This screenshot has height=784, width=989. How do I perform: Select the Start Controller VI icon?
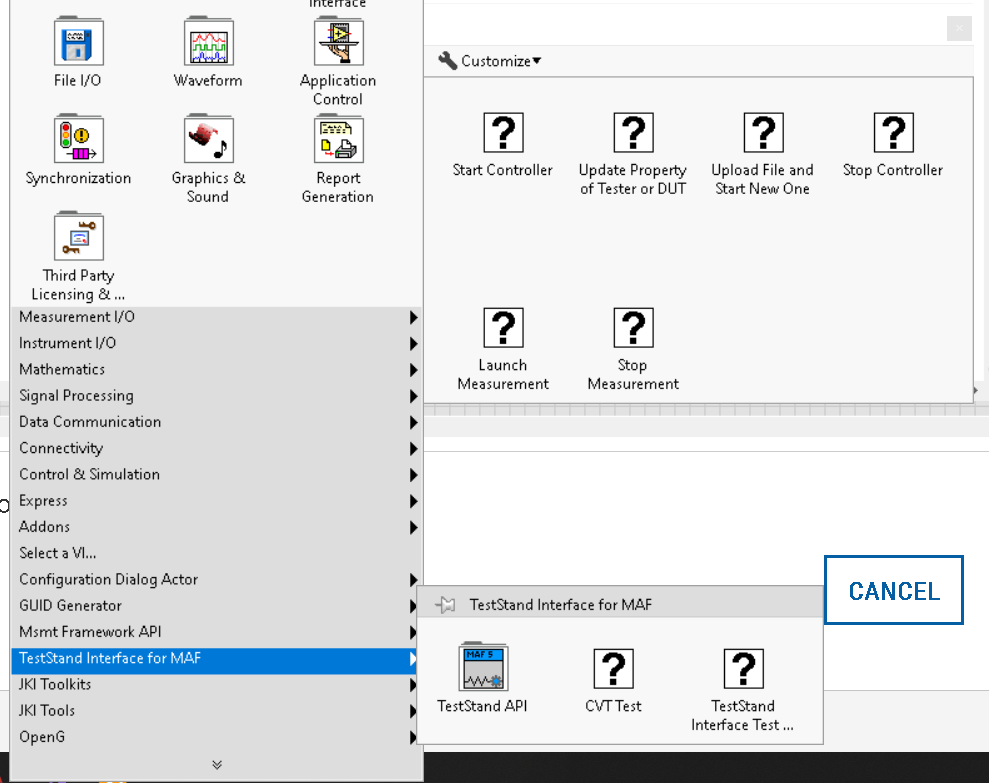pos(503,132)
